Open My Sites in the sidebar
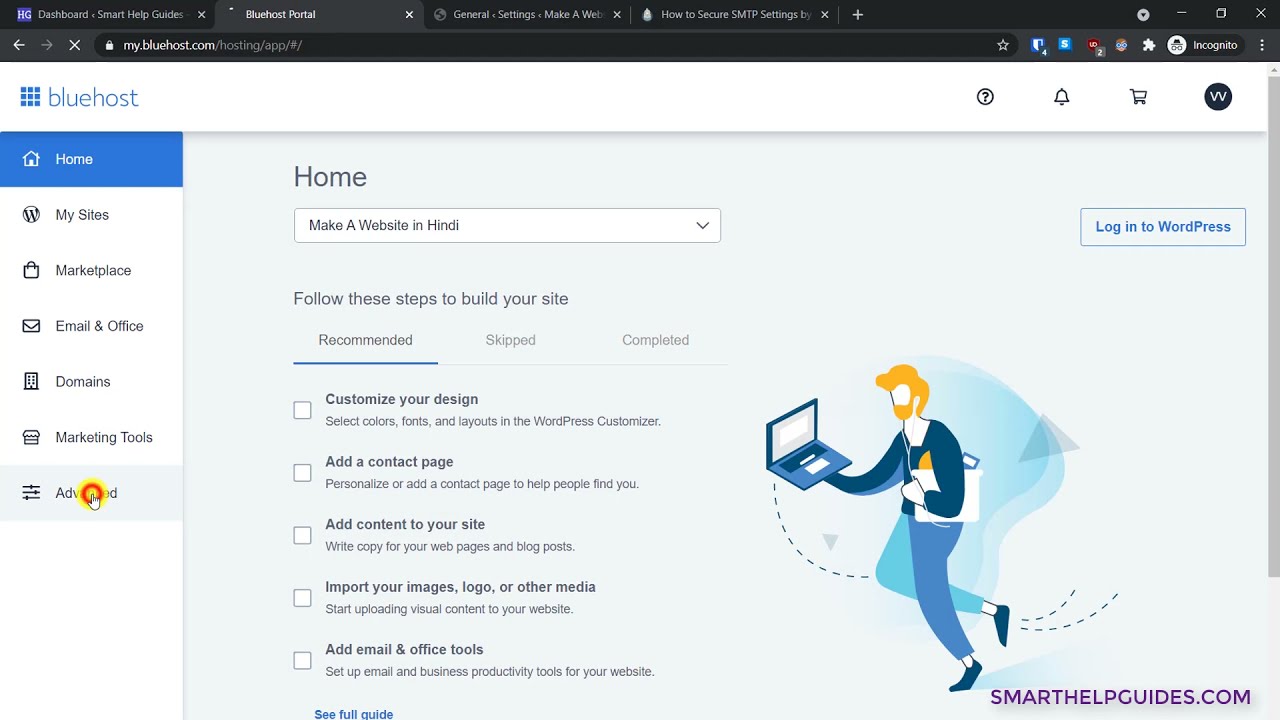 coord(91,215)
